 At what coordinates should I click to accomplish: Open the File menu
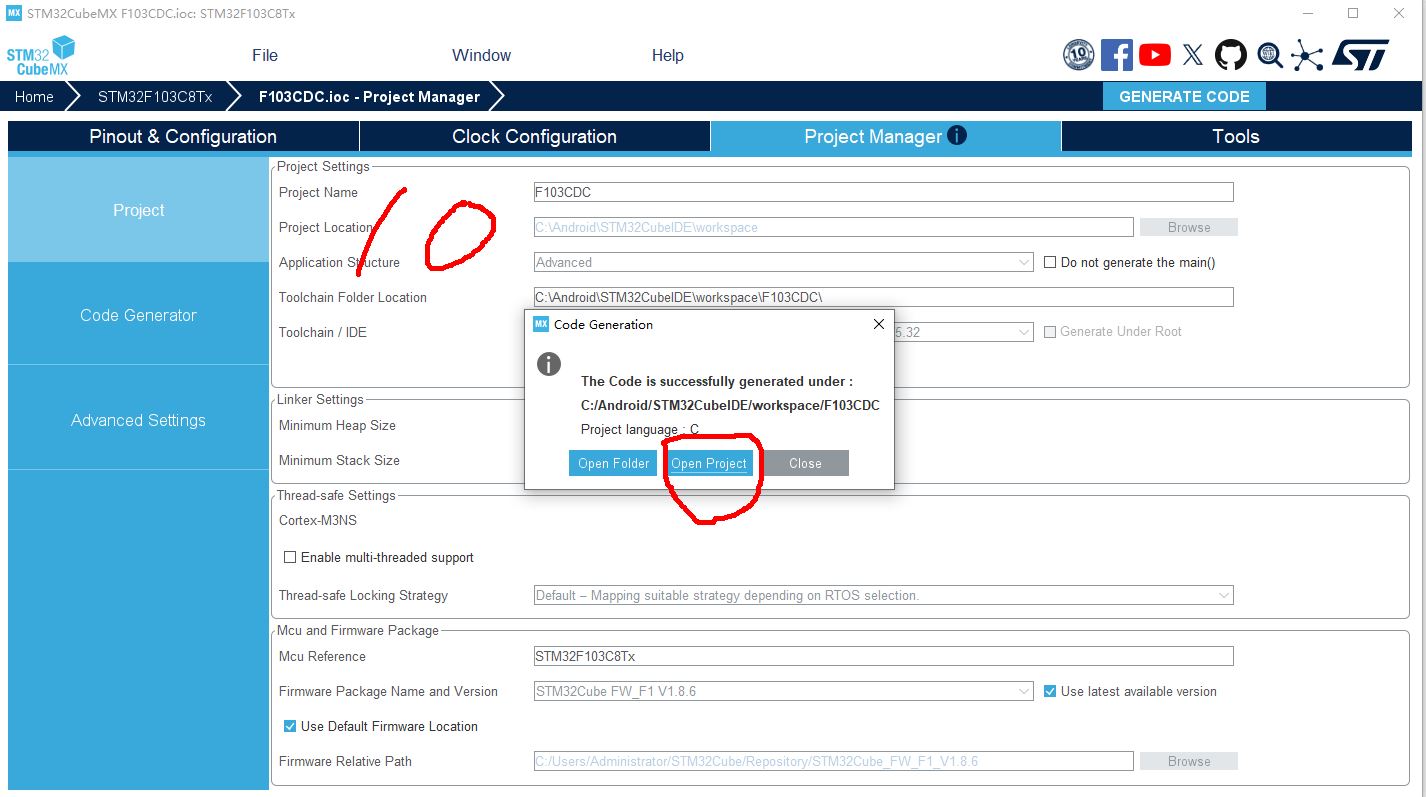click(265, 55)
